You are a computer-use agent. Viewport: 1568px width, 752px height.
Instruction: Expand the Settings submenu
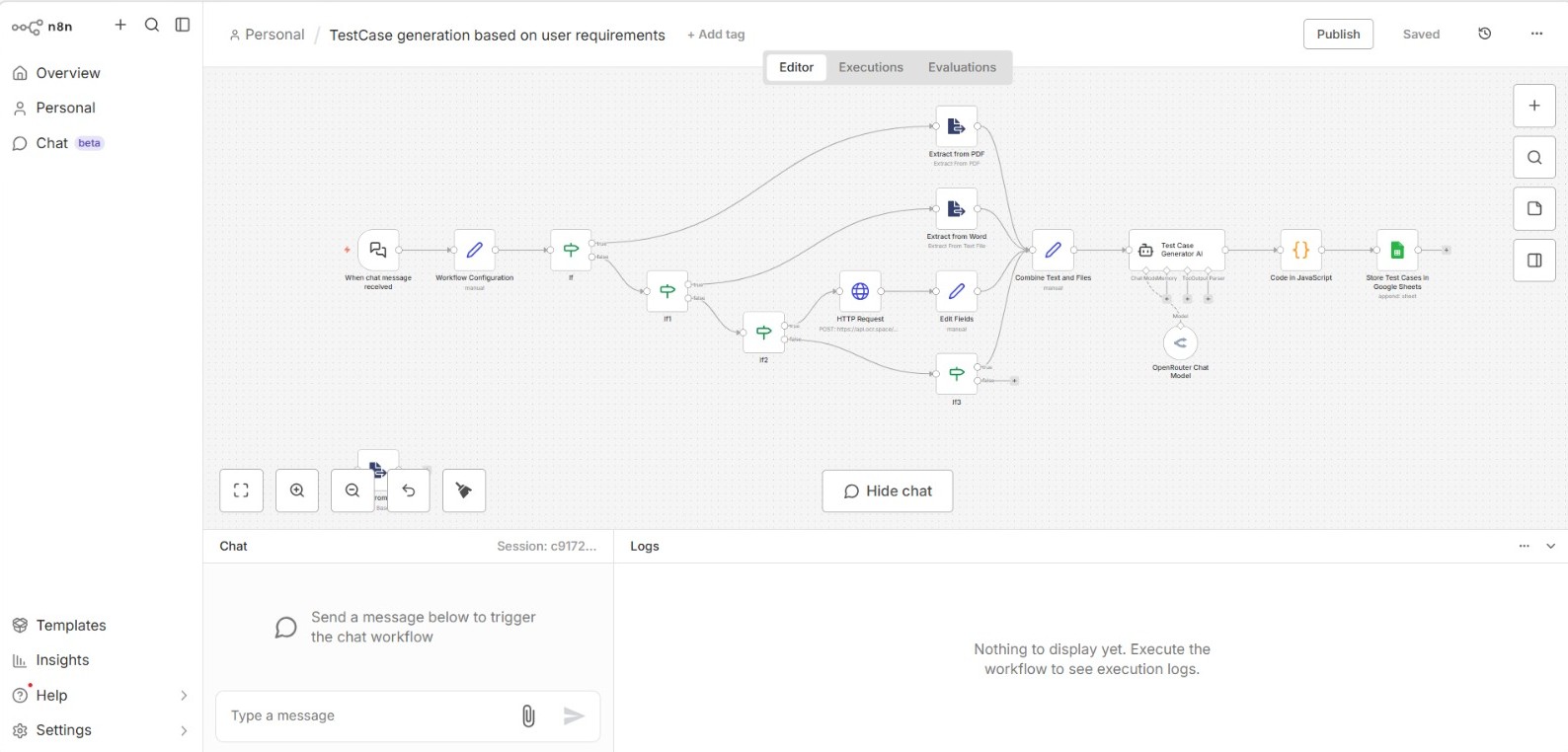pyautogui.click(x=183, y=730)
